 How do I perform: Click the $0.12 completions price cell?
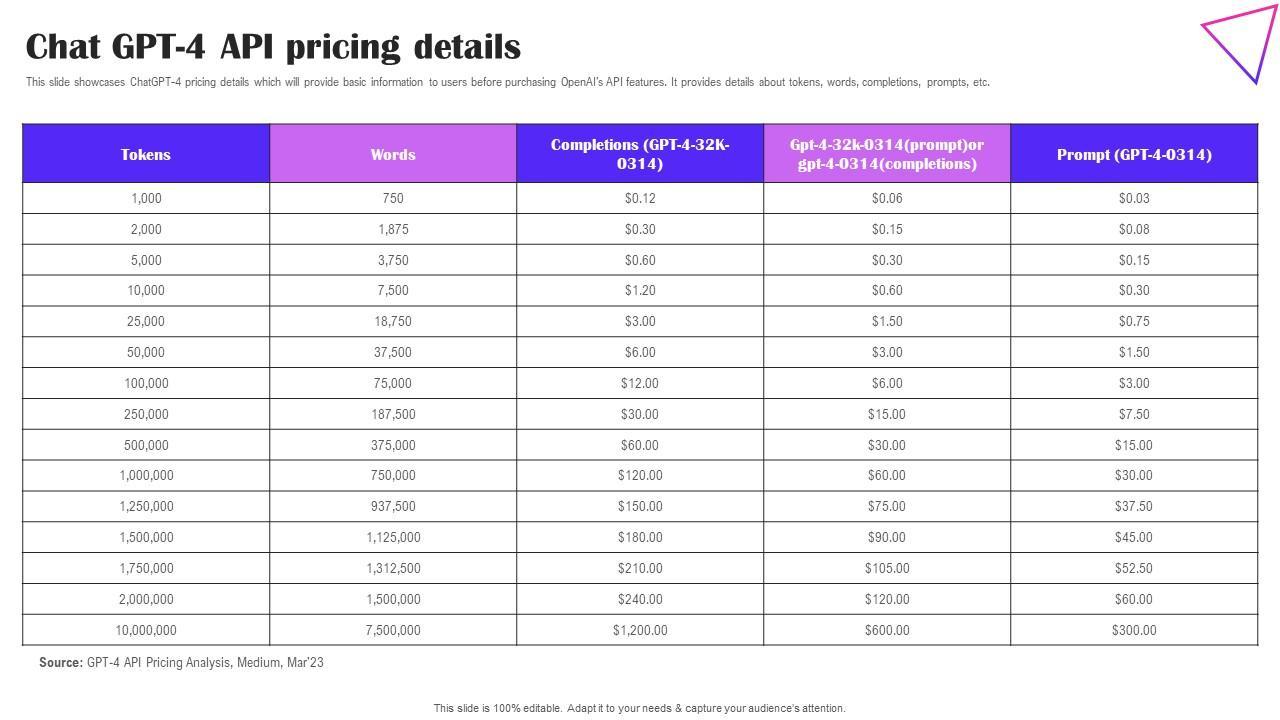pyautogui.click(x=640, y=198)
